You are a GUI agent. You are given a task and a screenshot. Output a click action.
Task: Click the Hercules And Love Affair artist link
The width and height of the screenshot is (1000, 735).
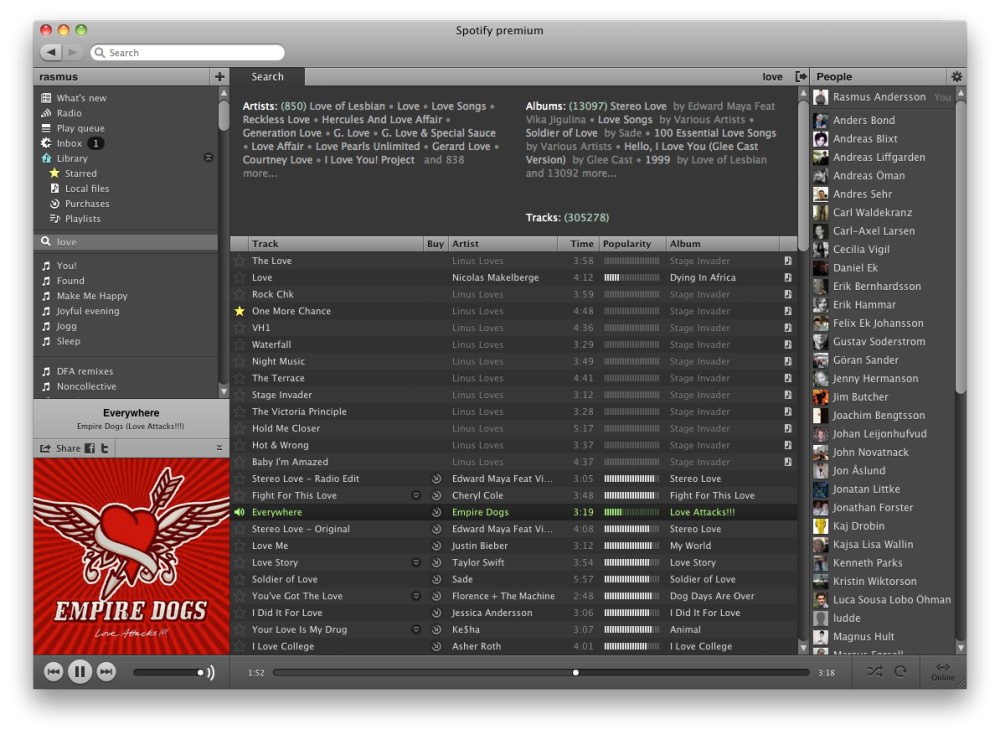382,120
